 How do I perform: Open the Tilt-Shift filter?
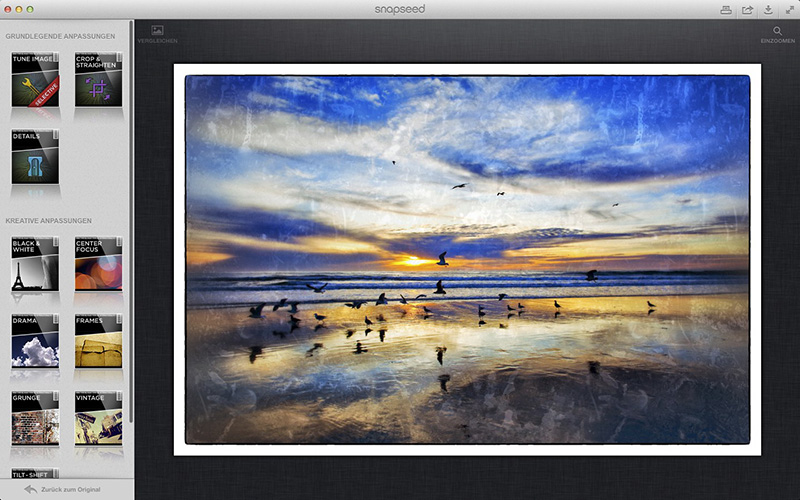pos(35,473)
